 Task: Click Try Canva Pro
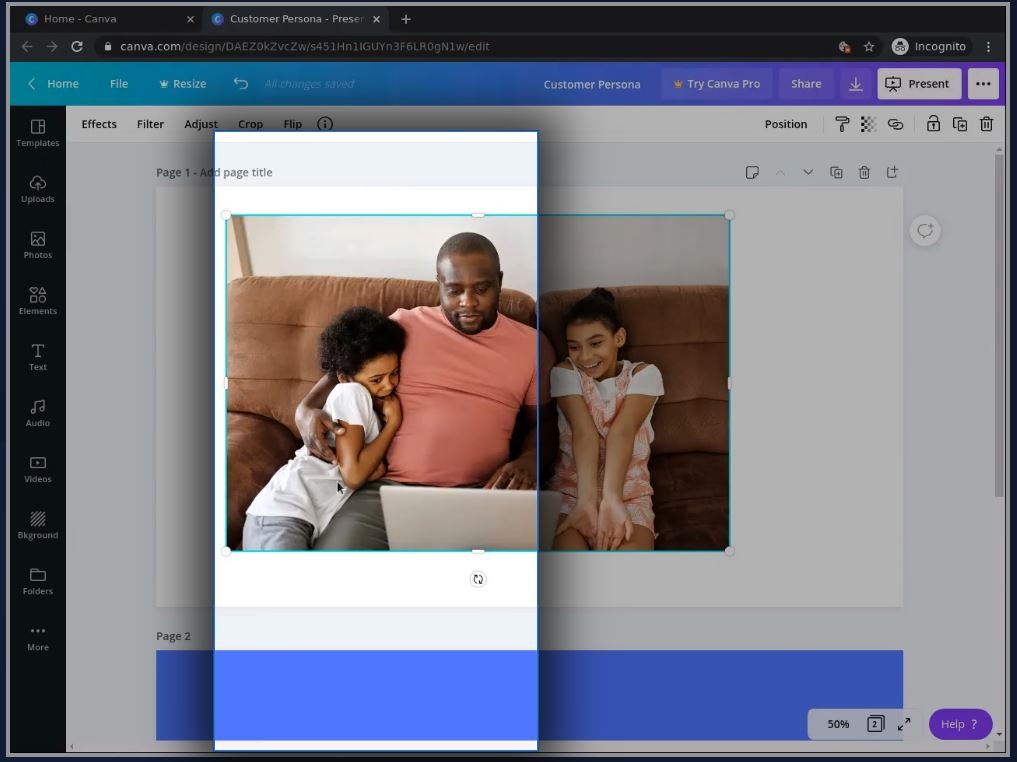(717, 84)
